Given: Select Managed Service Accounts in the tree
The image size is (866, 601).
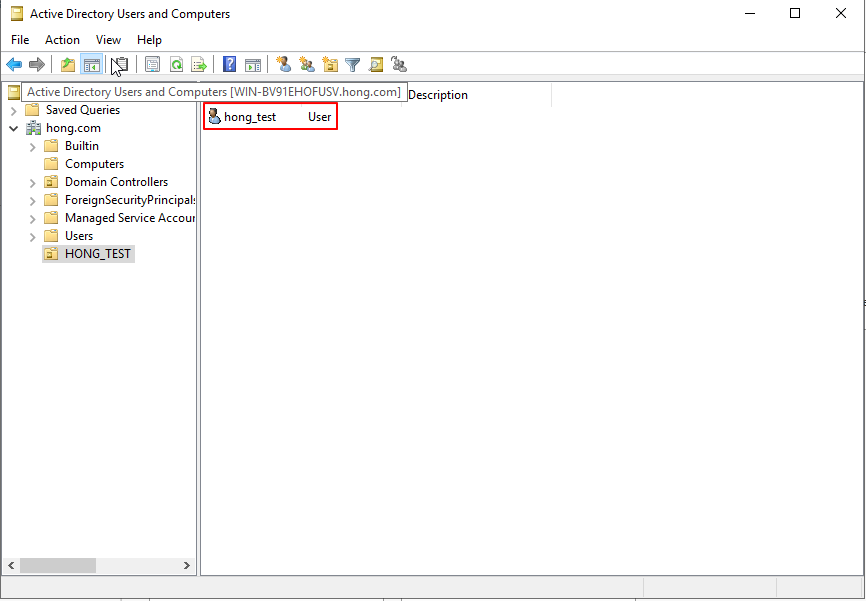Looking at the screenshot, I should (130, 218).
